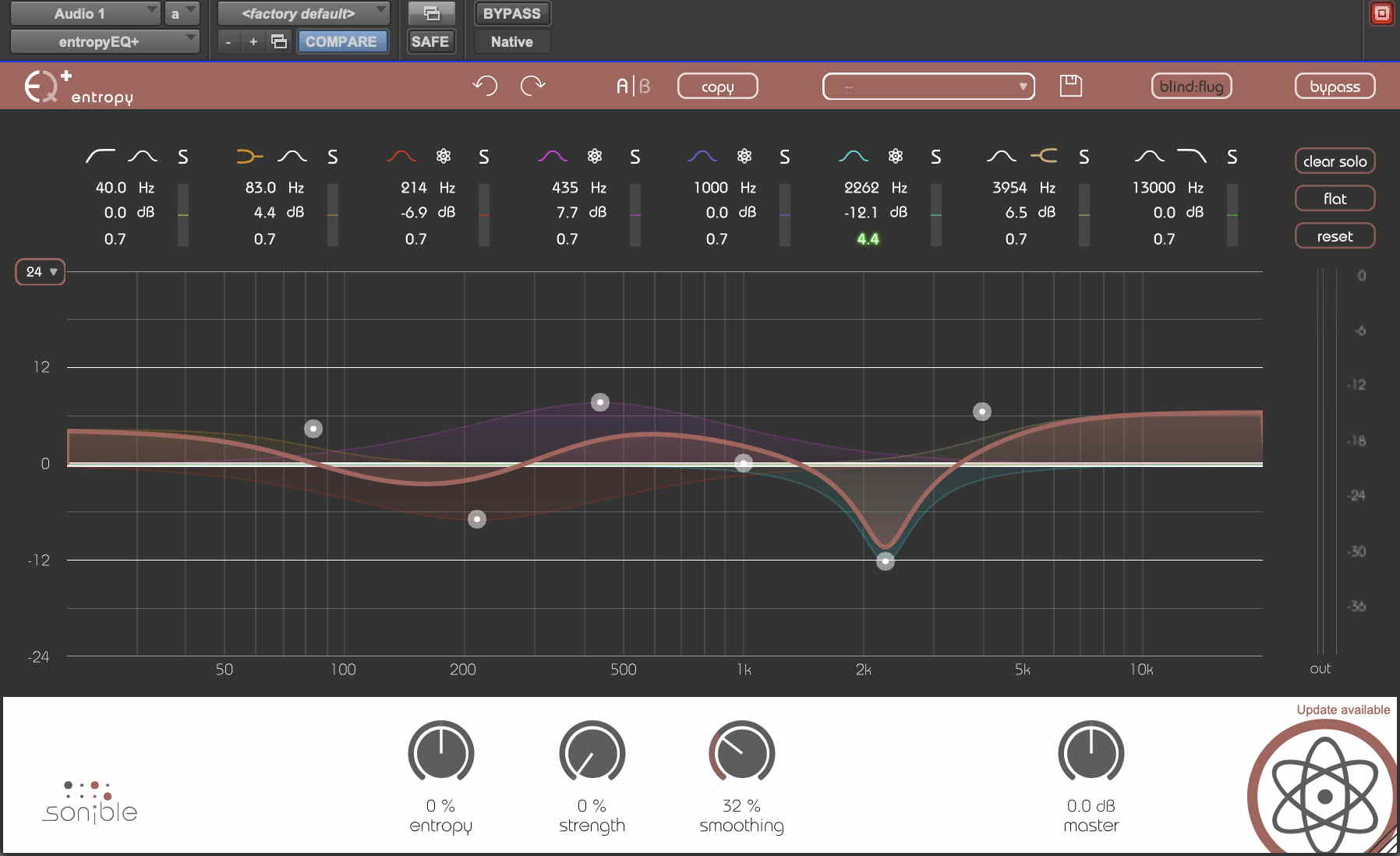Click the flat button
The image size is (1400, 856).
pyautogui.click(x=1335, y=199)
